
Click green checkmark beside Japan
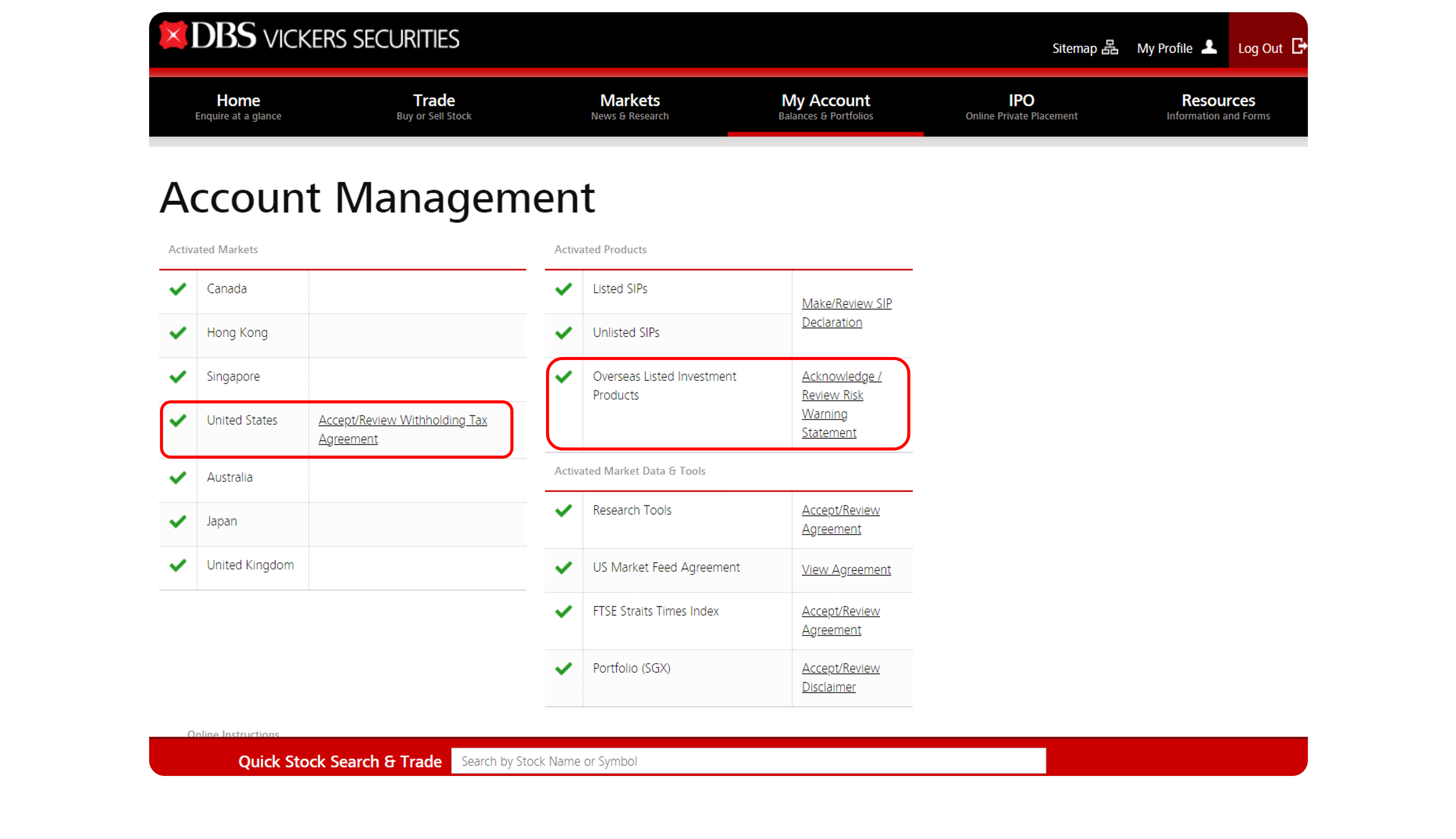(178, 521)
